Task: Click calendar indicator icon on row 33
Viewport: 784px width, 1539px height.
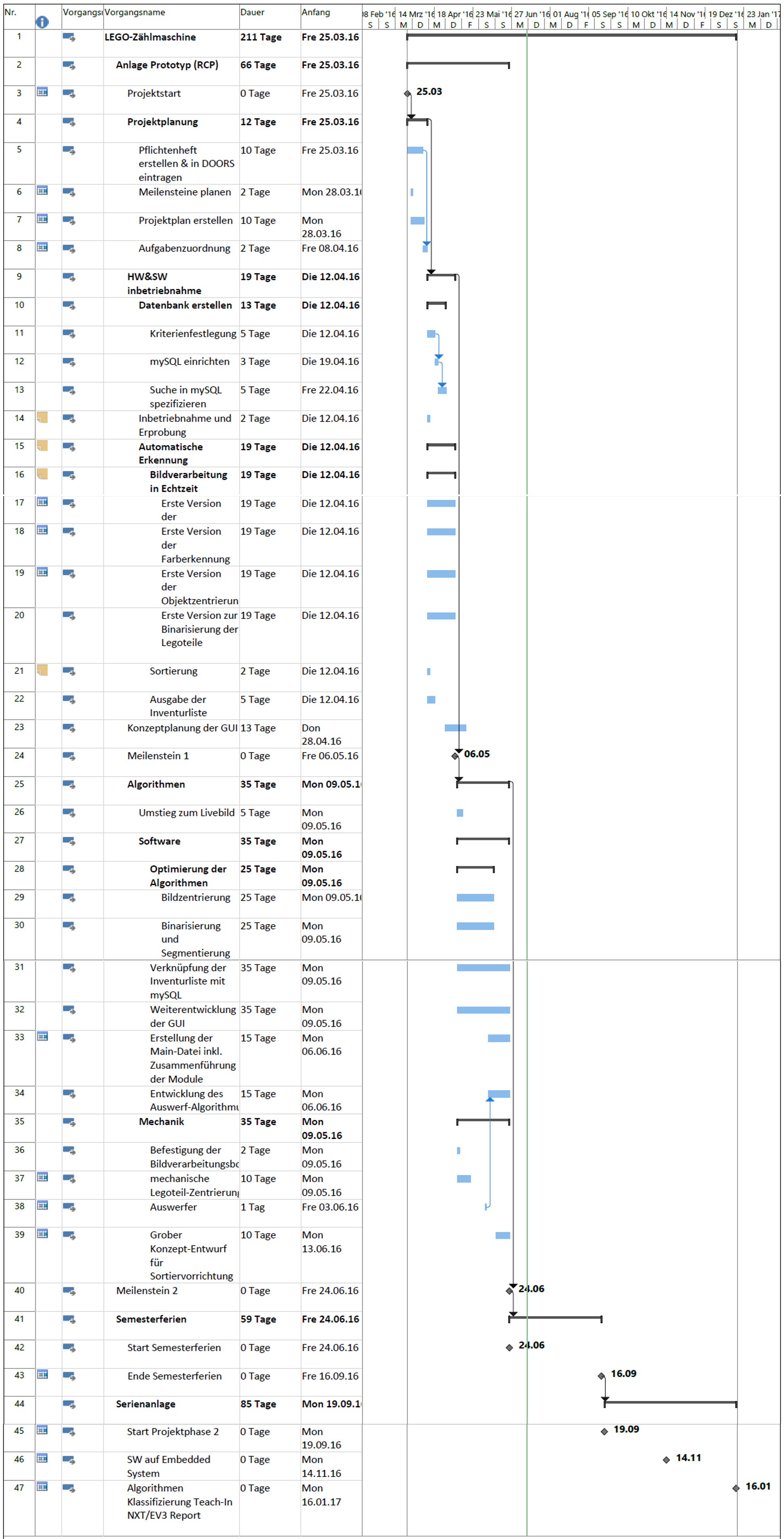Action: (x=42, y=1036)
